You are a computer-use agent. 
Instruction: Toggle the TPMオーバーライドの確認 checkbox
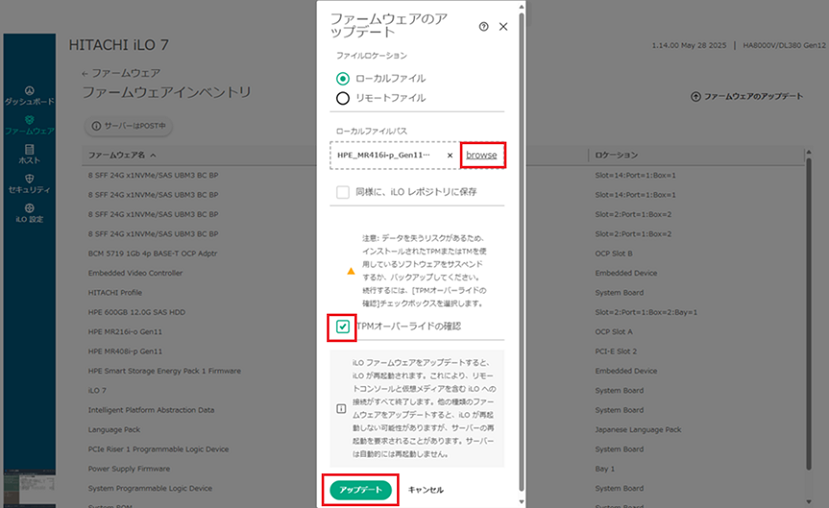point(343,327)
